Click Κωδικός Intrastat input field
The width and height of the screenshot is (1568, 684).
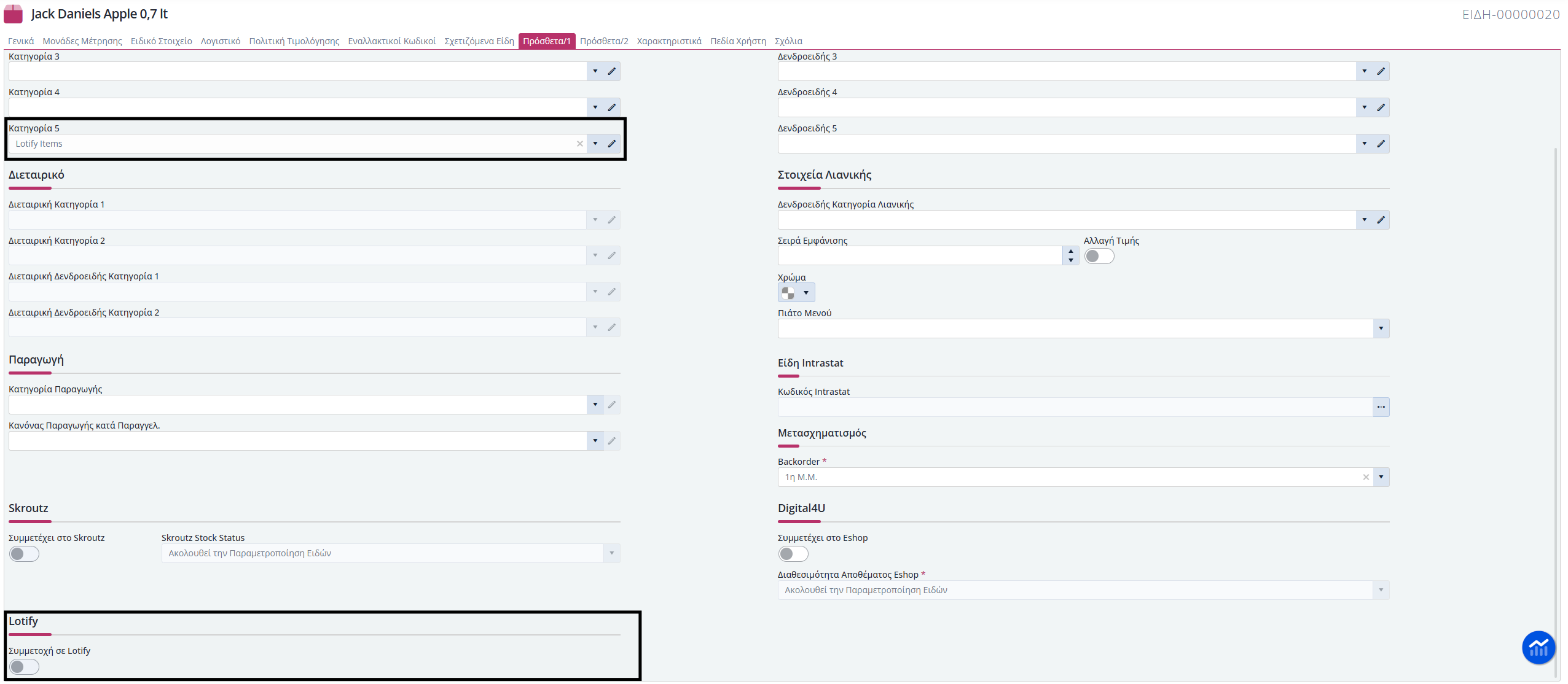coord(1075,407)
